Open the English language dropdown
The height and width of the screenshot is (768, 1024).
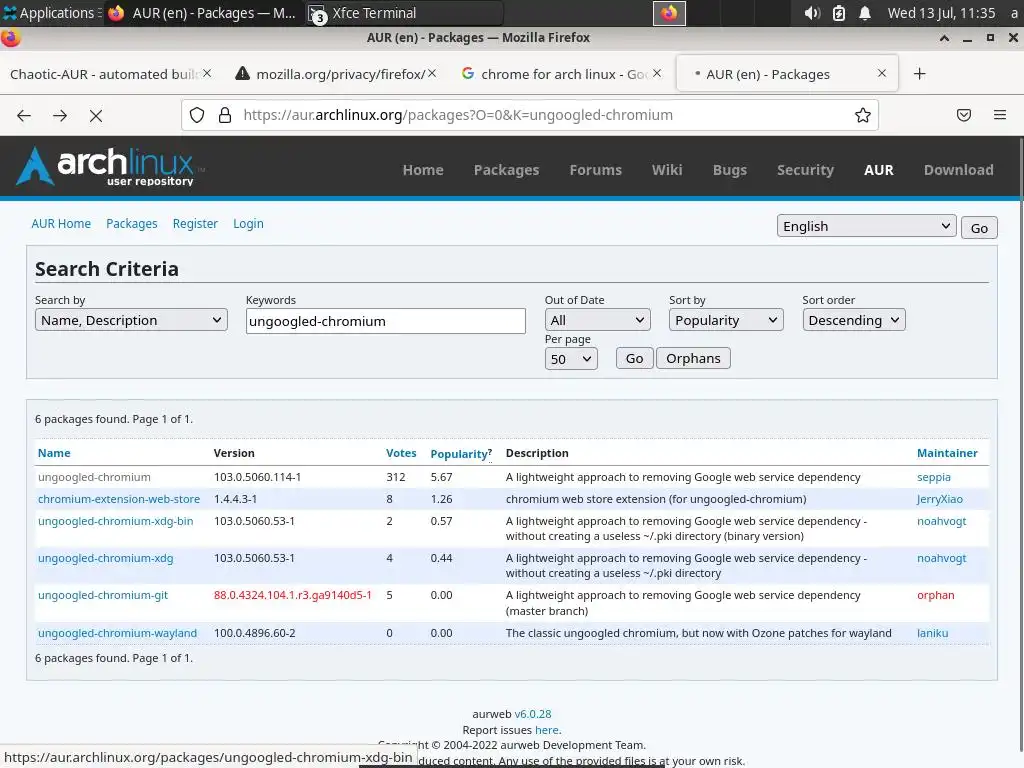pos(867,226)
